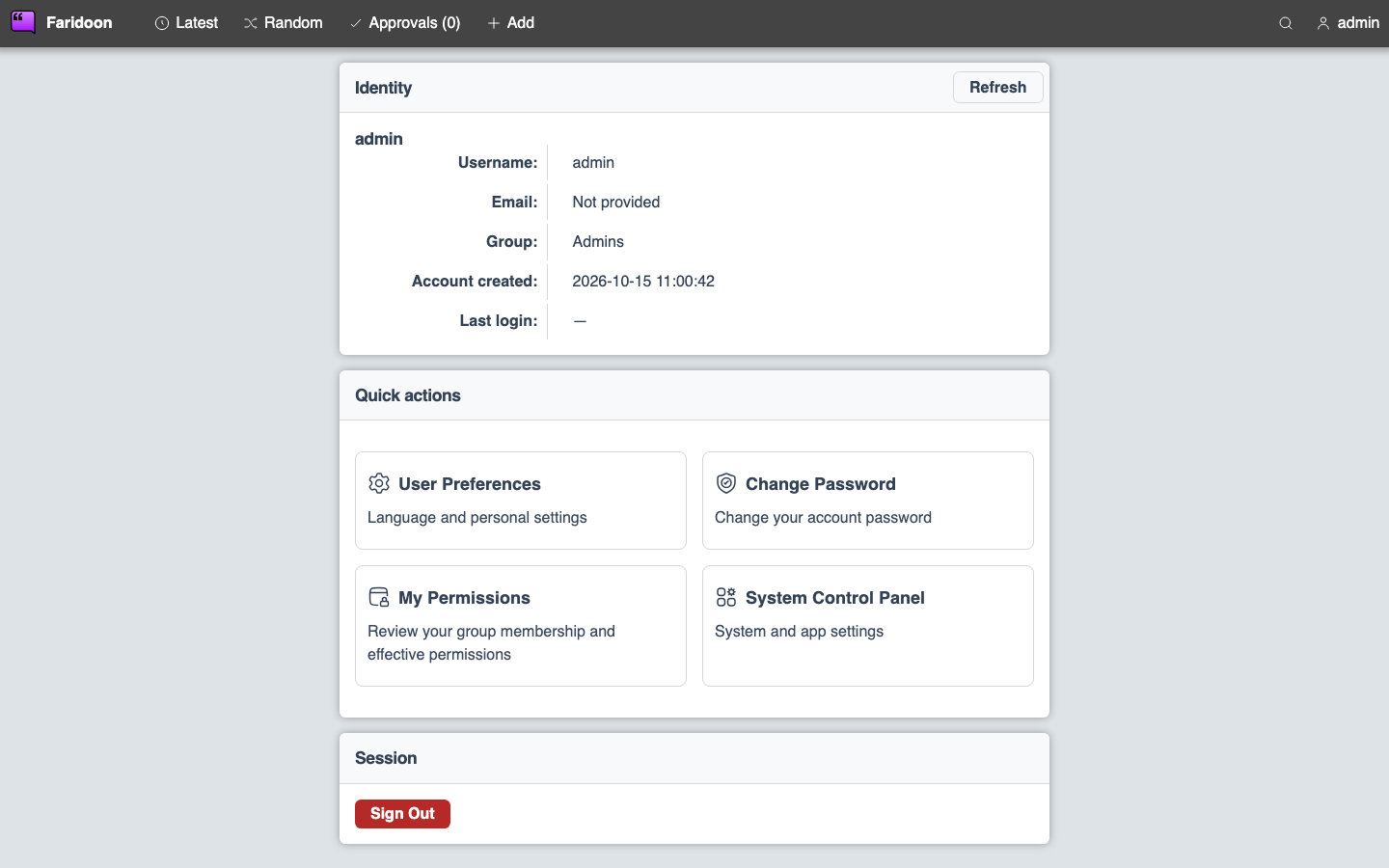This screenshot has height=868, width=1389.
Task: Click the plus icon beside Add
Action: point(494,23)
